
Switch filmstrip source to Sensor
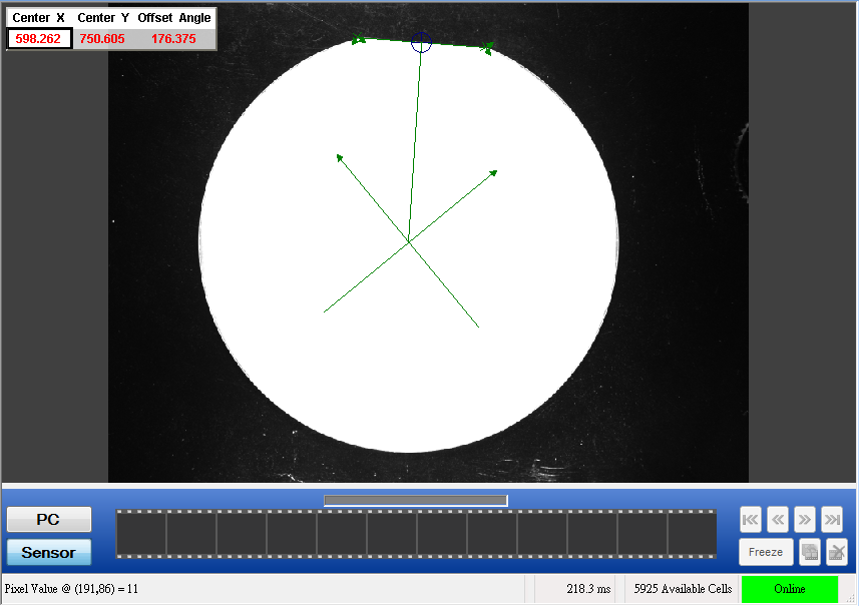[x=49, y=552]
